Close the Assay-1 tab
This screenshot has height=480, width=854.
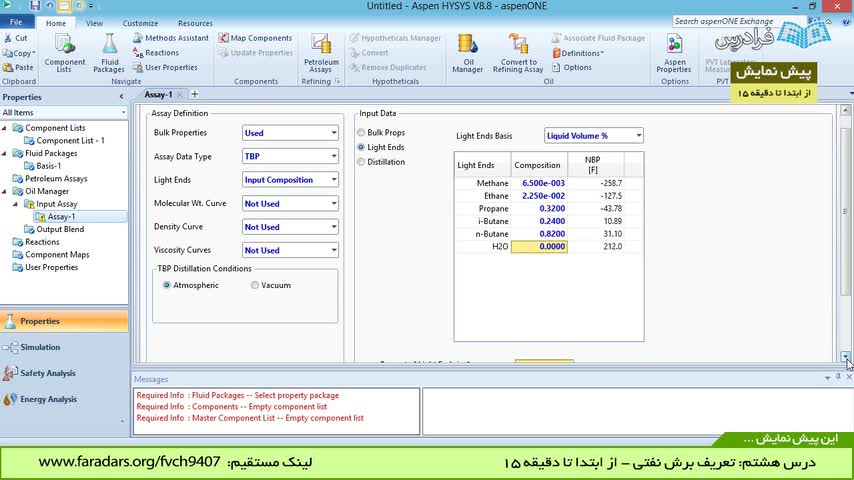click(x=179, y=95)
